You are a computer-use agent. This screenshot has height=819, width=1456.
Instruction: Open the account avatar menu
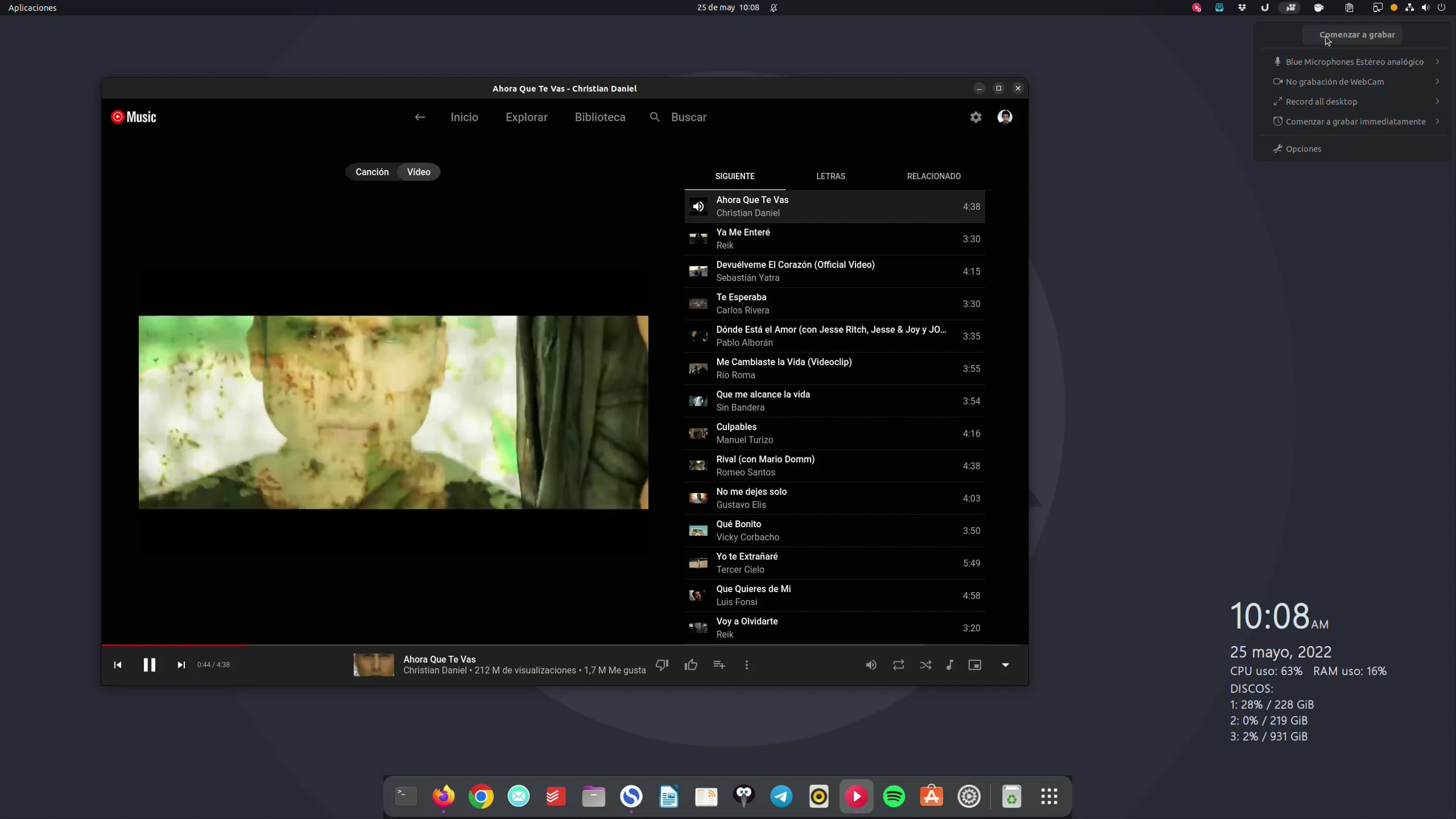[1005, 117]
